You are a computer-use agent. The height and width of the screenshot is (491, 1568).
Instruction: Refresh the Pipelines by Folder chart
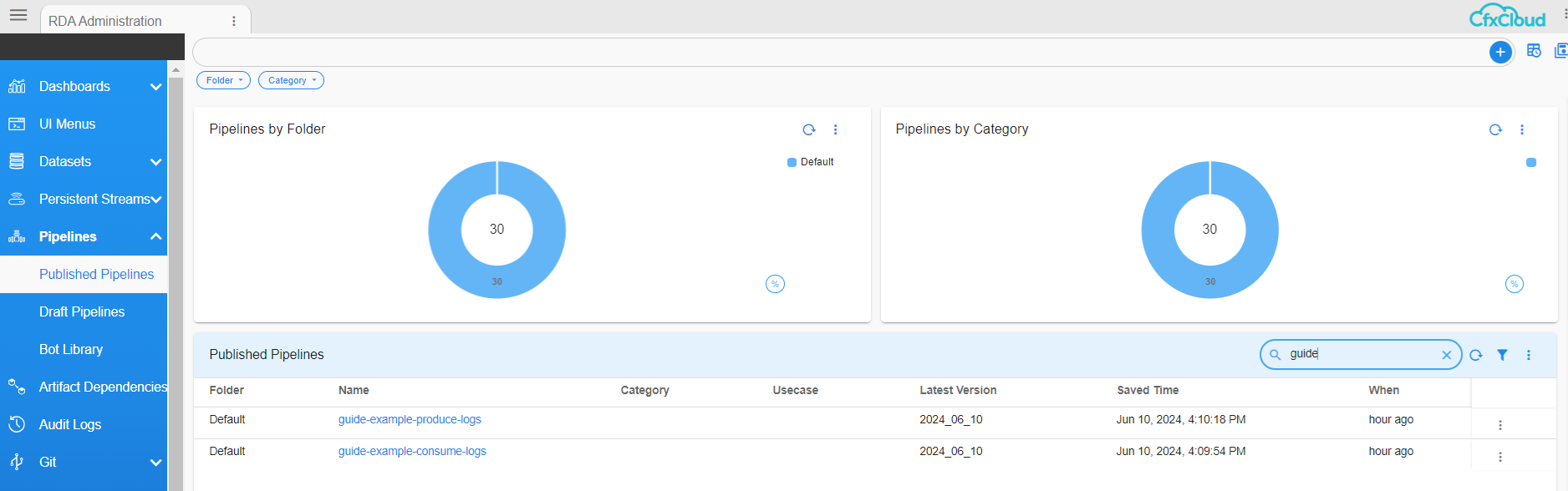(808, 129)
